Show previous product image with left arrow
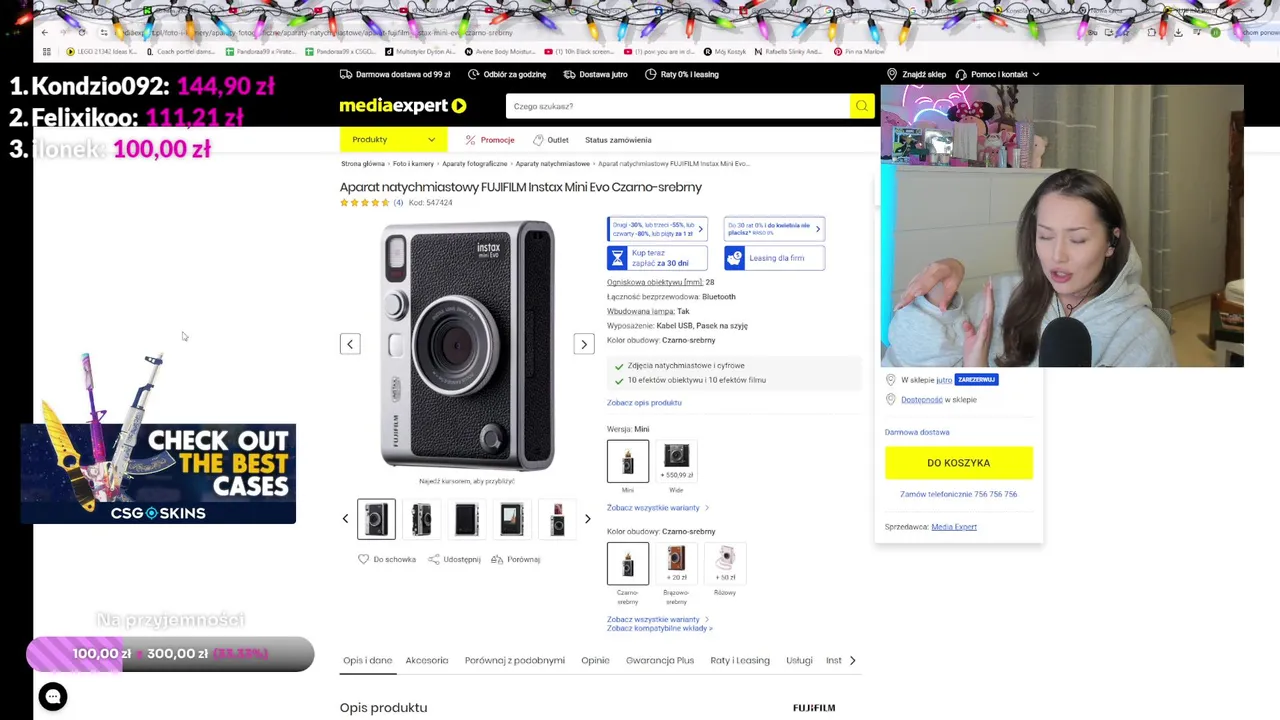 (x=350, y=344)
